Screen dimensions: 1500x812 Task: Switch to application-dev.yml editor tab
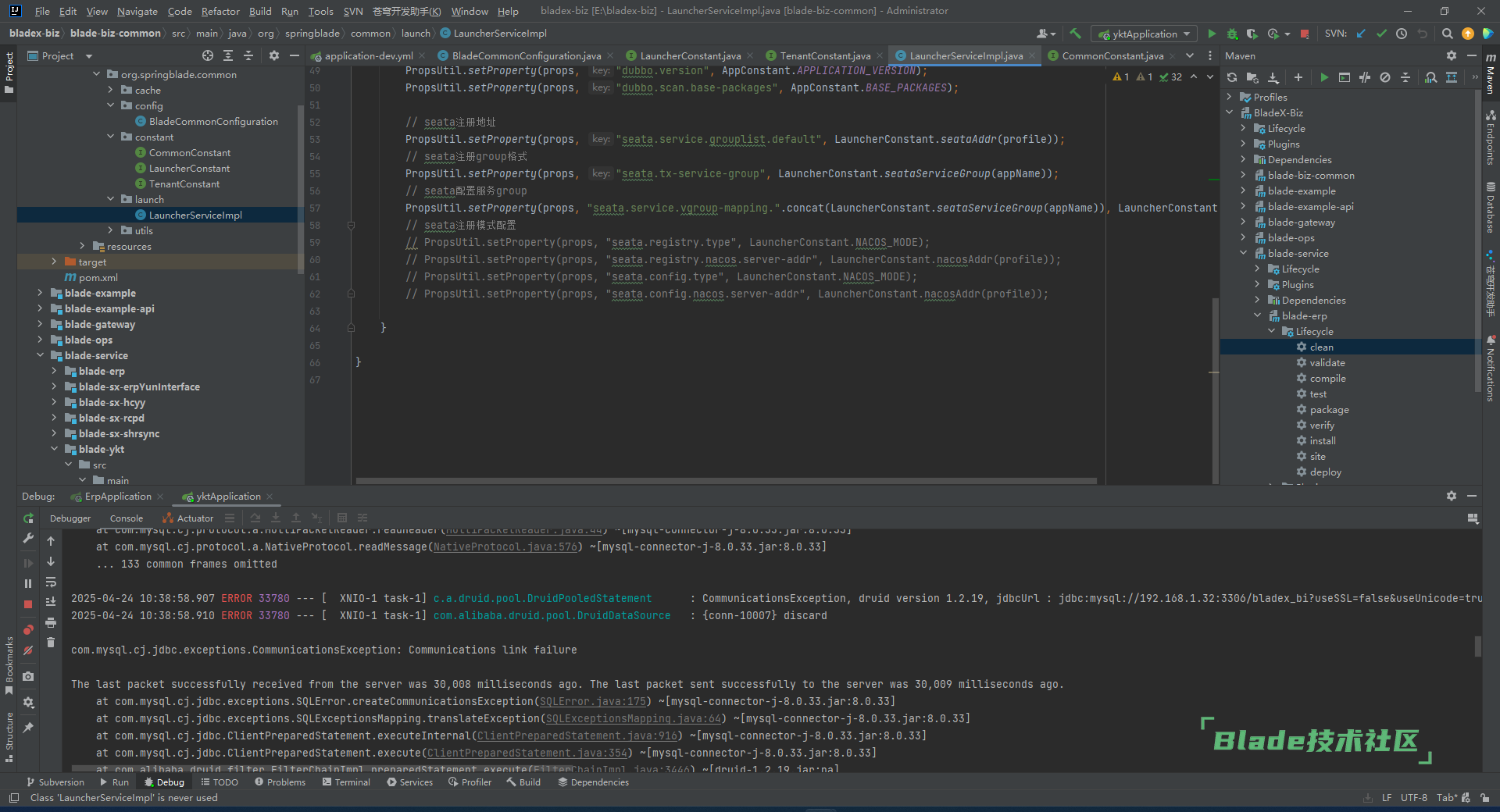click(369, 55)
